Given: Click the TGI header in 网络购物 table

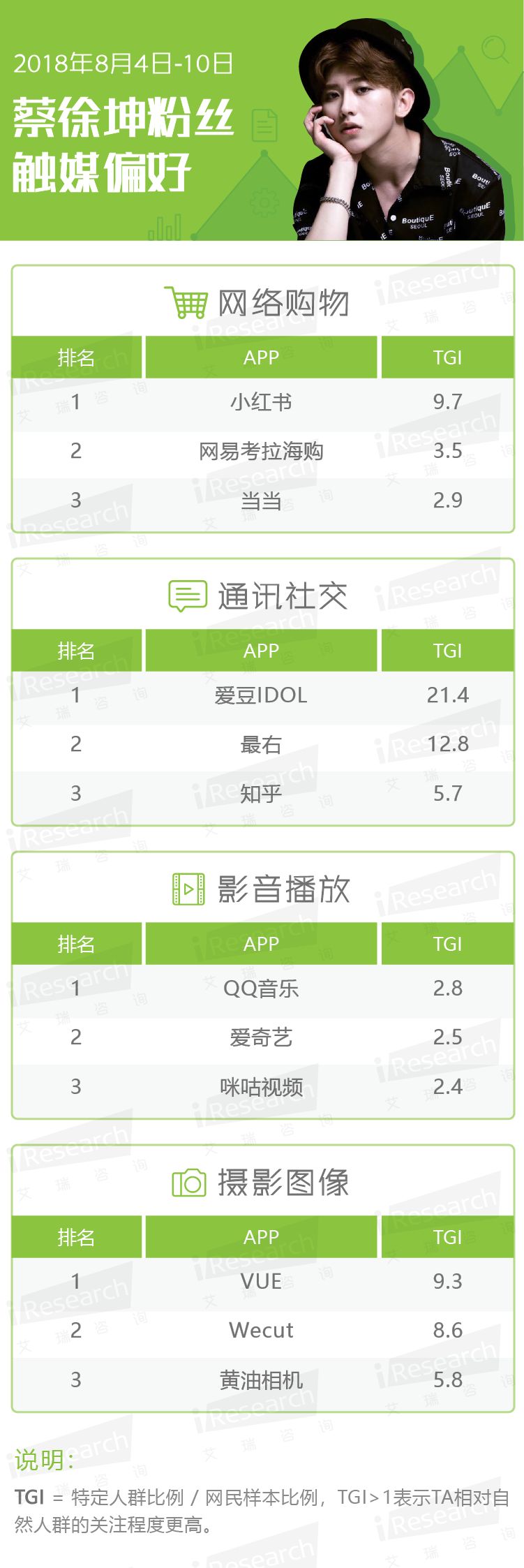Looking at the screenshot, I should (447, 357).
